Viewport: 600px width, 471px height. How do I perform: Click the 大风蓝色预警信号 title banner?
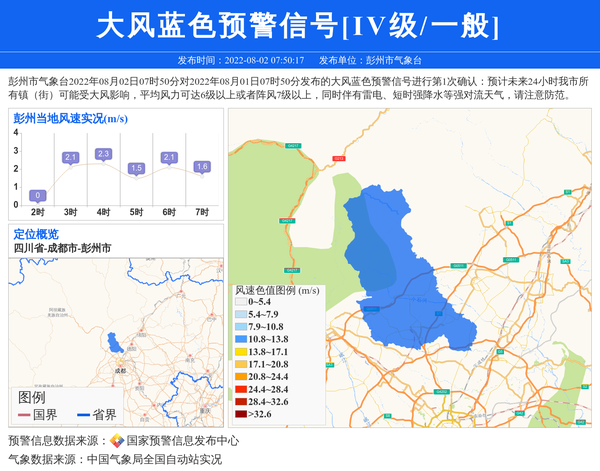point(299,26)
